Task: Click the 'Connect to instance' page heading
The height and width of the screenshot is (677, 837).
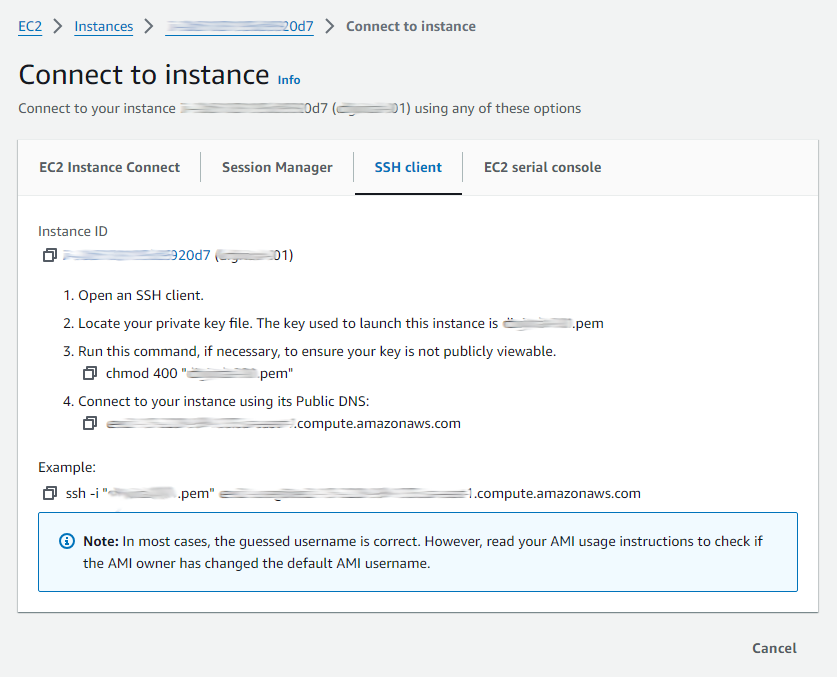Action: 144,75
